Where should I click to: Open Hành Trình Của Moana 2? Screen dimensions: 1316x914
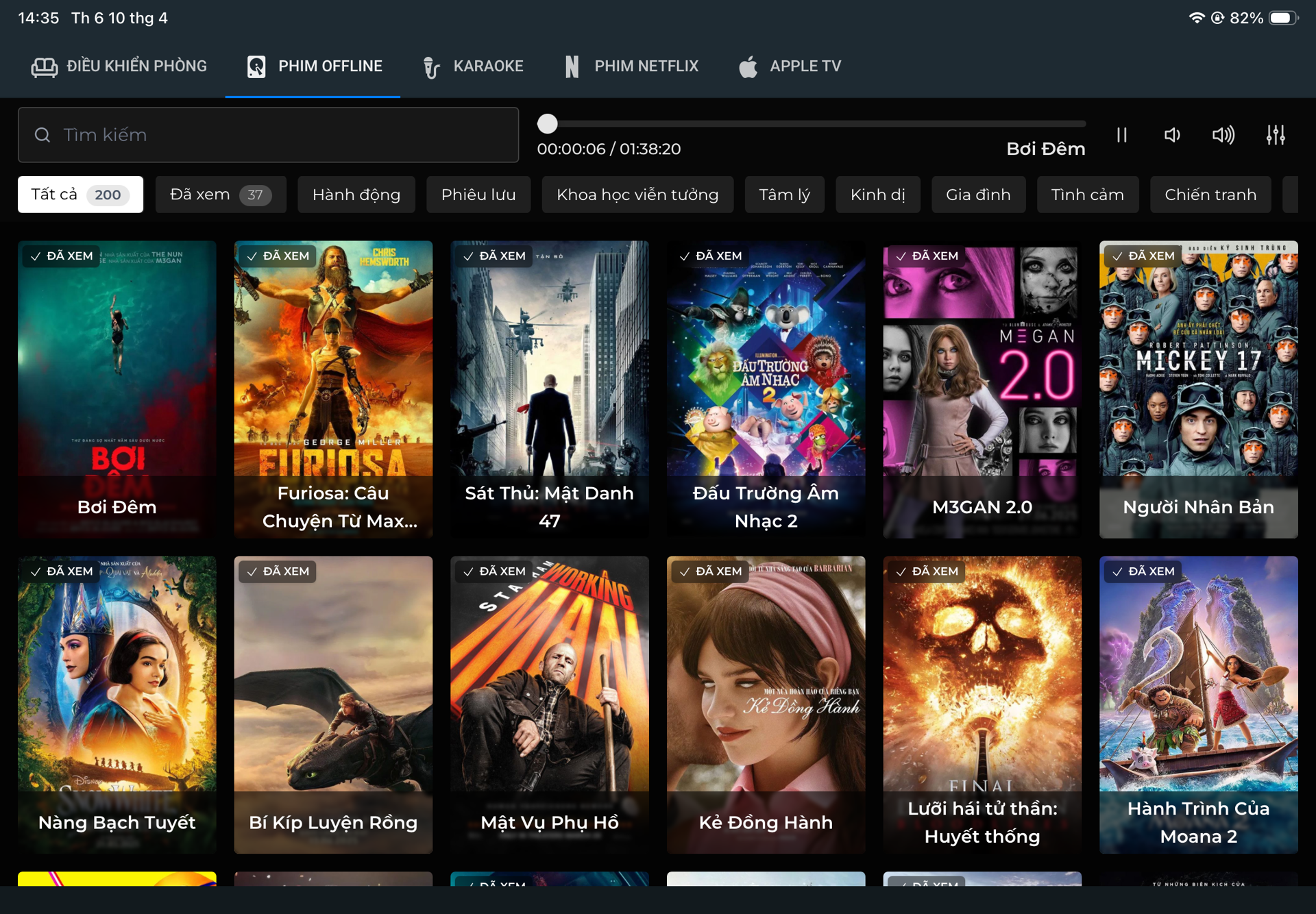[x=1198, y=704]
